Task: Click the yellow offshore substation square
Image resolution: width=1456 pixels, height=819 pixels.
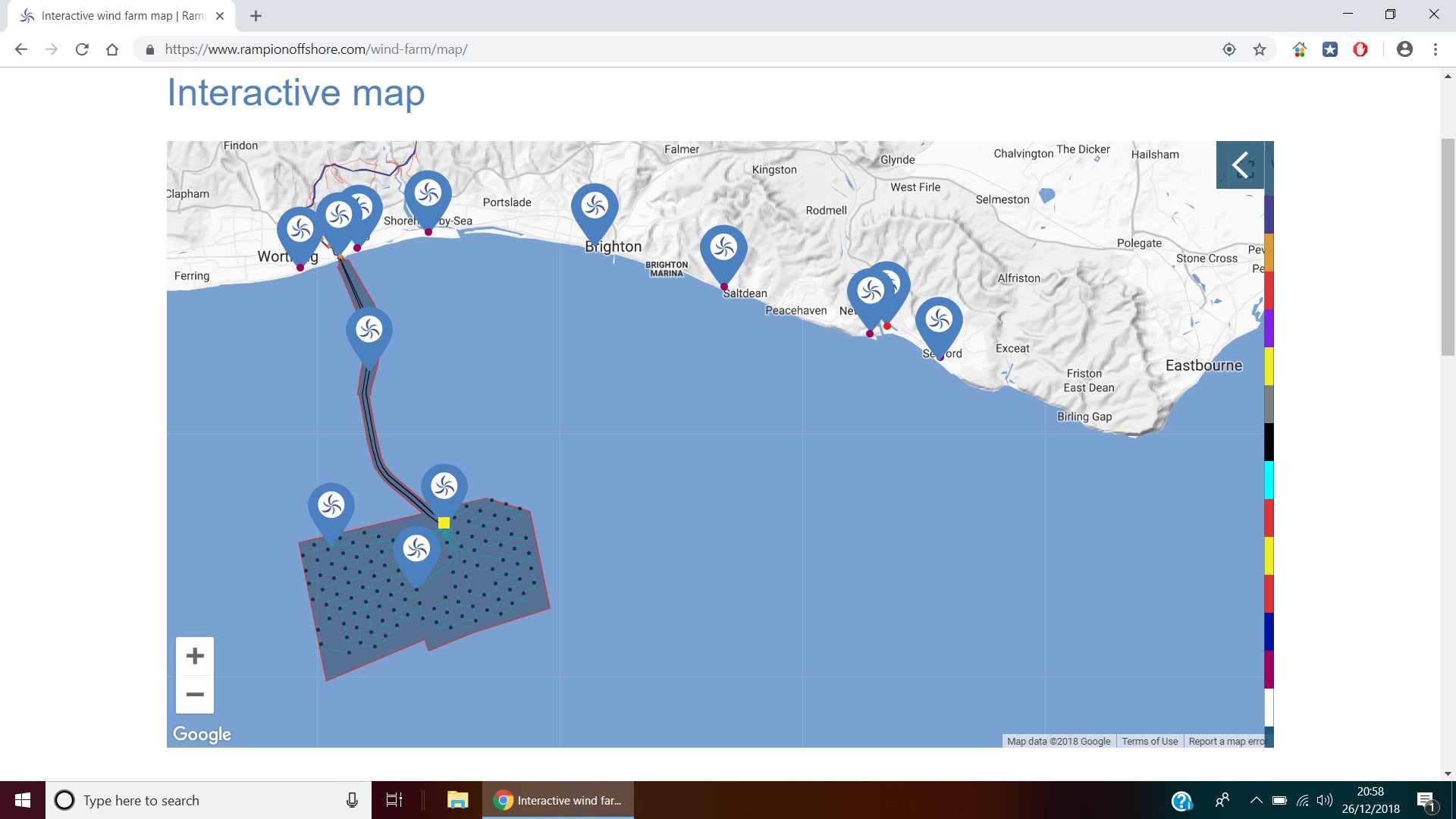Action: click(x=444, y=522)
